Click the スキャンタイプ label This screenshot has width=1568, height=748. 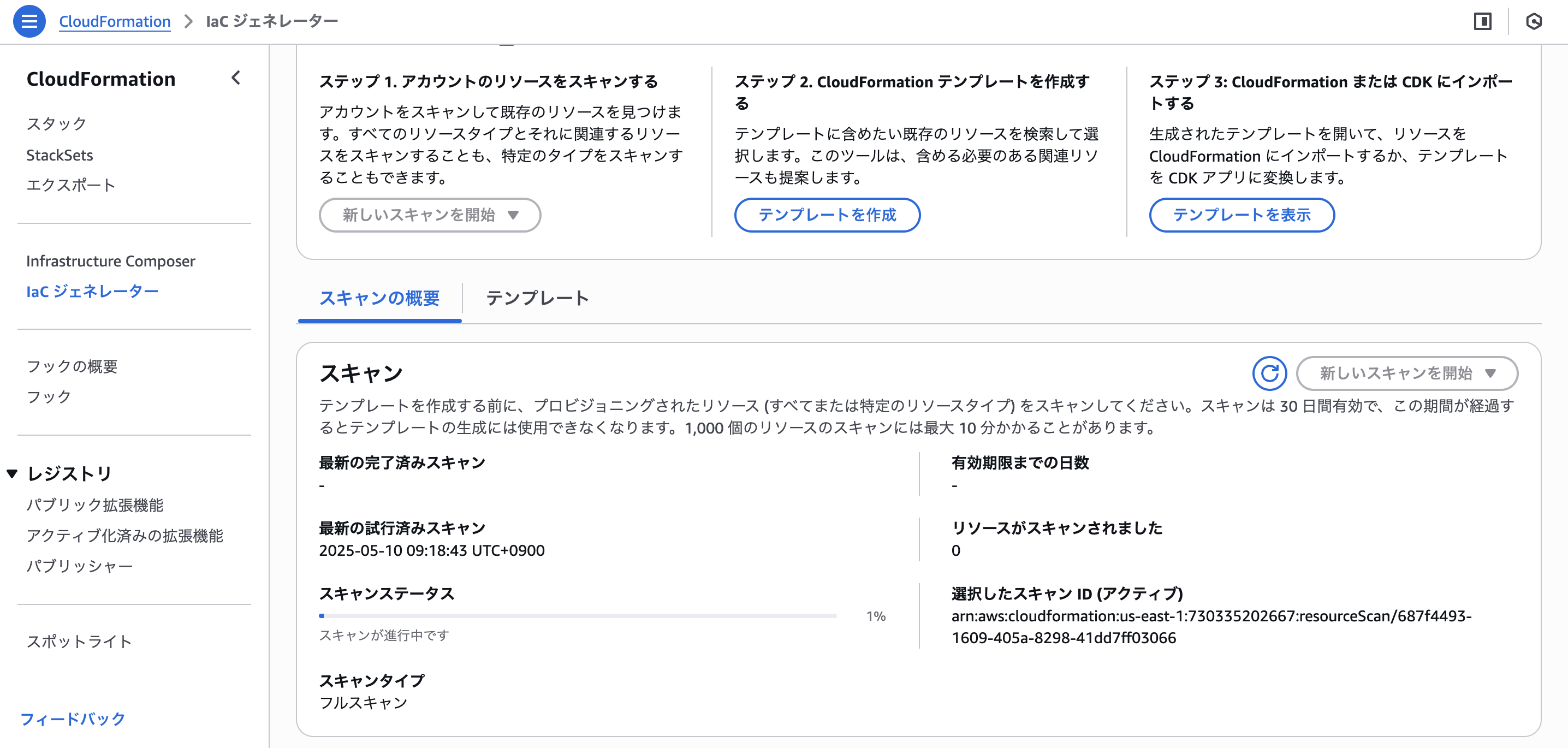[371, 681]
